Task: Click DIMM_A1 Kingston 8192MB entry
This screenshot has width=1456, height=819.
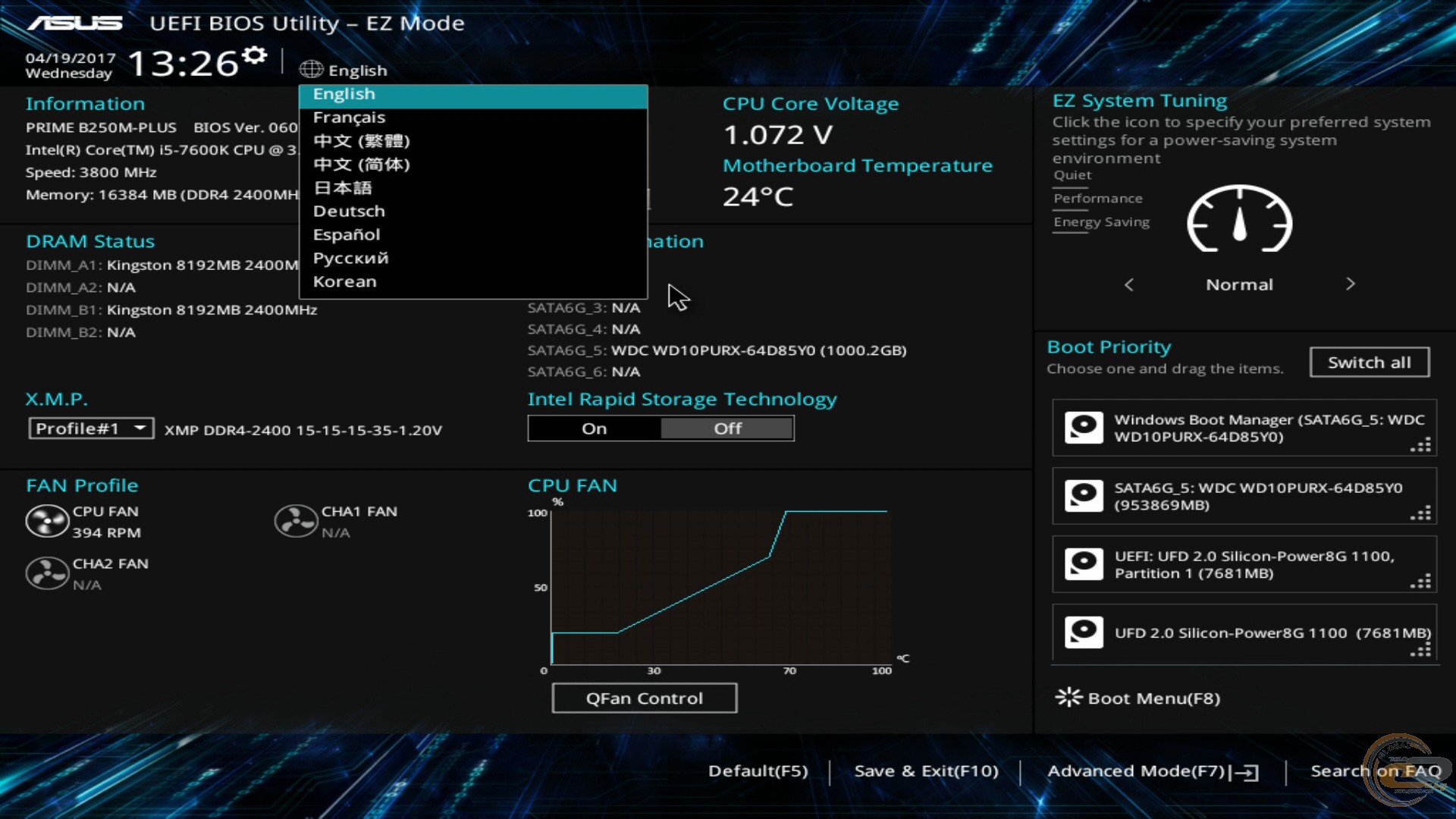Action: [x=162, y=265]
